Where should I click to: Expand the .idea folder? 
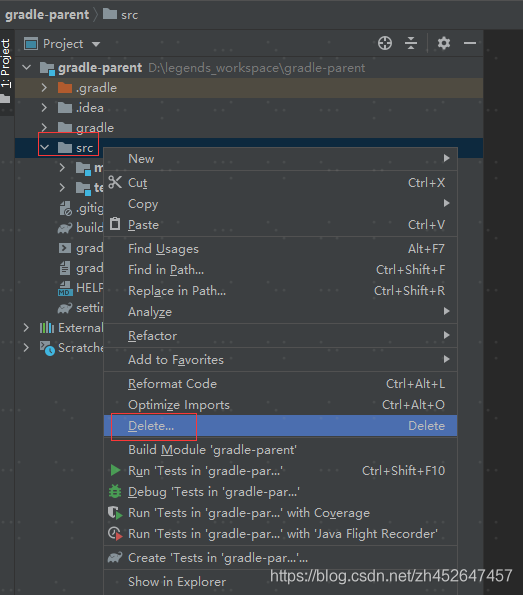click(x=44, y=108)
